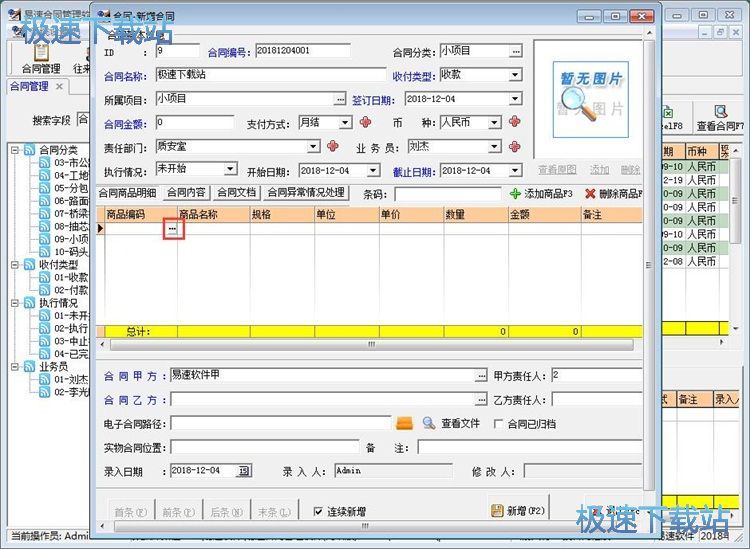Click the 合同名称 input field

click(271, 75)
